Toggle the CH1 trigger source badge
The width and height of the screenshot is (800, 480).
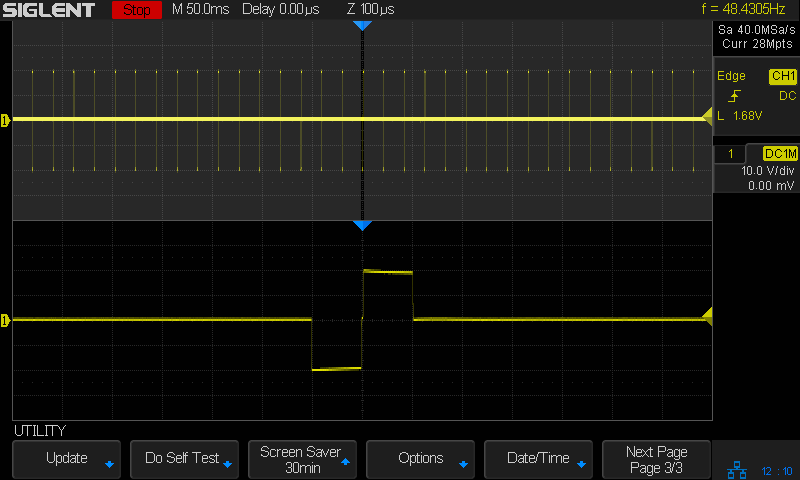pyautogui.click(x=781, y=76)
